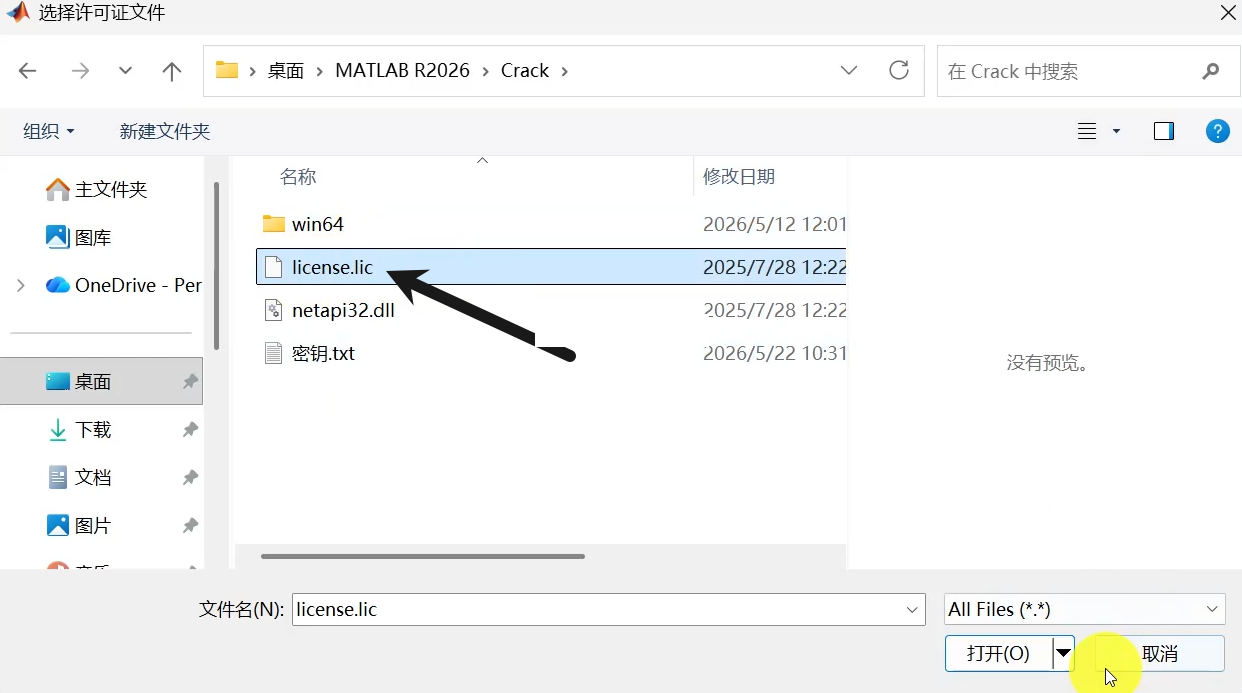The image size is (1242, 693).
Task: Refresh the Crack folder view
Action: [x=899, y=70]
